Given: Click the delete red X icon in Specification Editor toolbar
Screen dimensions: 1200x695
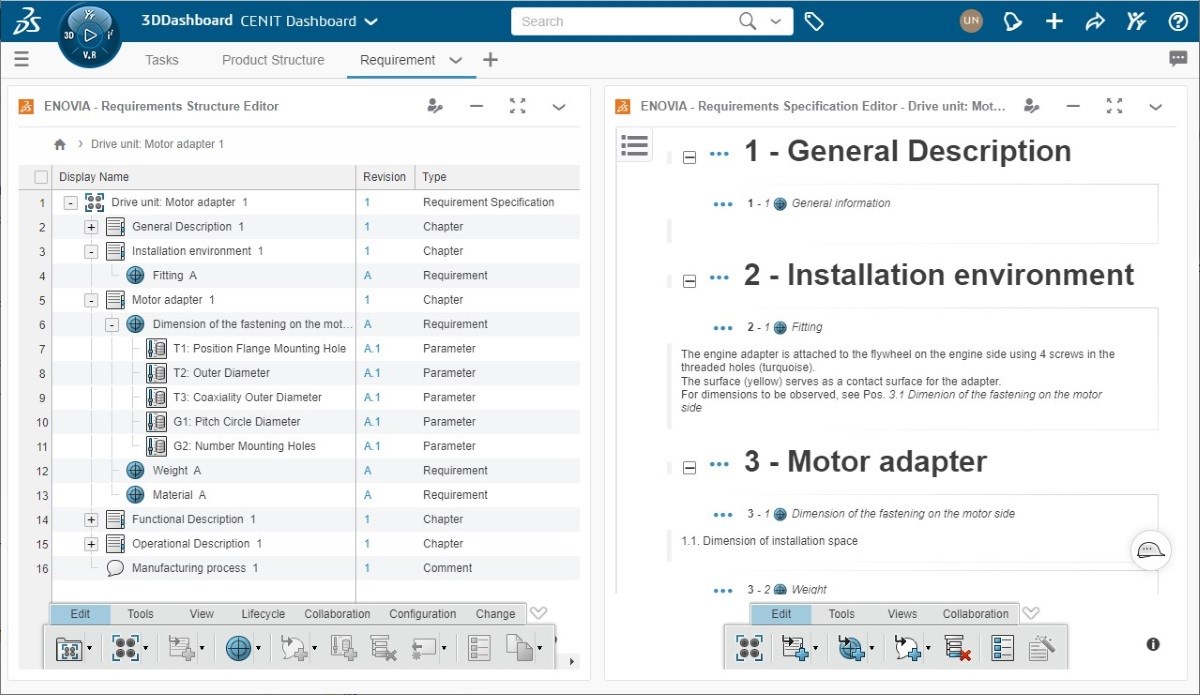Looking at the screenshot, I should pyautogui.click(x=958, y=648).
